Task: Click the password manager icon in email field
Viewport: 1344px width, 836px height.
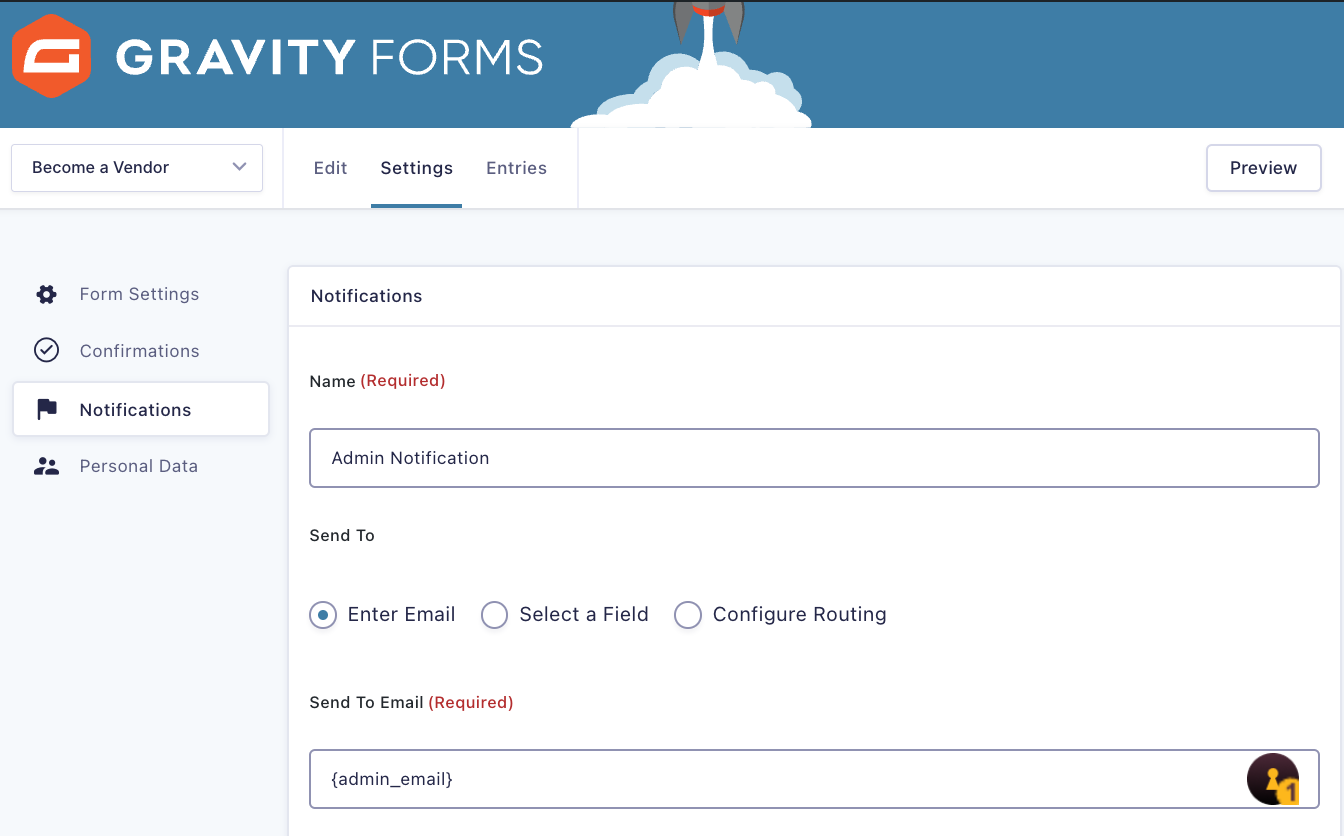Action: point(1272,779)
